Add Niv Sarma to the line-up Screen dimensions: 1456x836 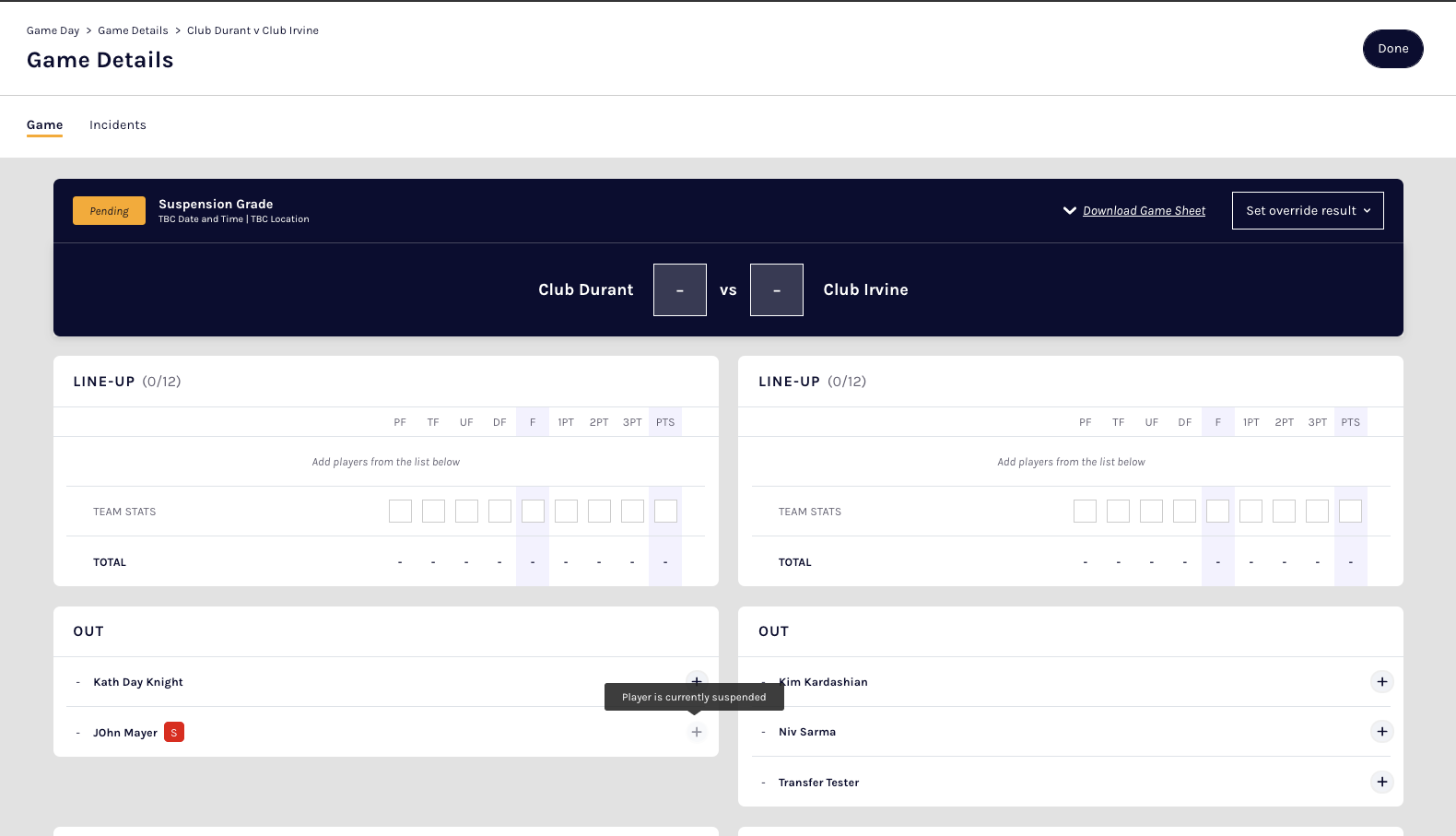click(1381, 732)
